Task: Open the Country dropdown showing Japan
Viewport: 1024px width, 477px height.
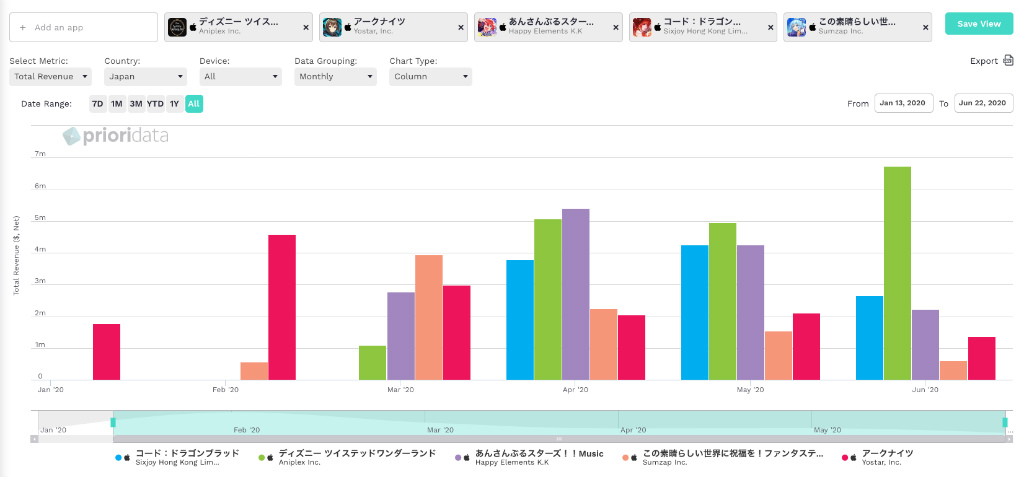Action: tap(146, 76)
